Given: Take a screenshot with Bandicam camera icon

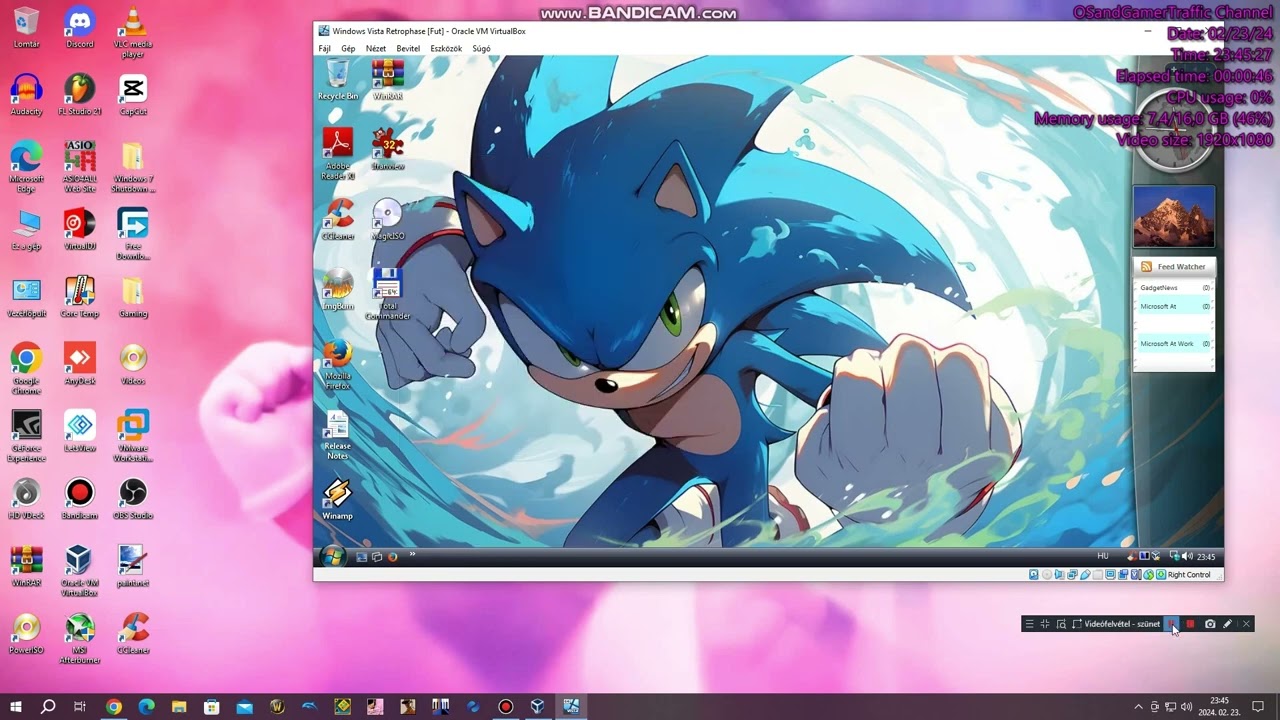Looking at the screenshot, I should (1210, 624).
